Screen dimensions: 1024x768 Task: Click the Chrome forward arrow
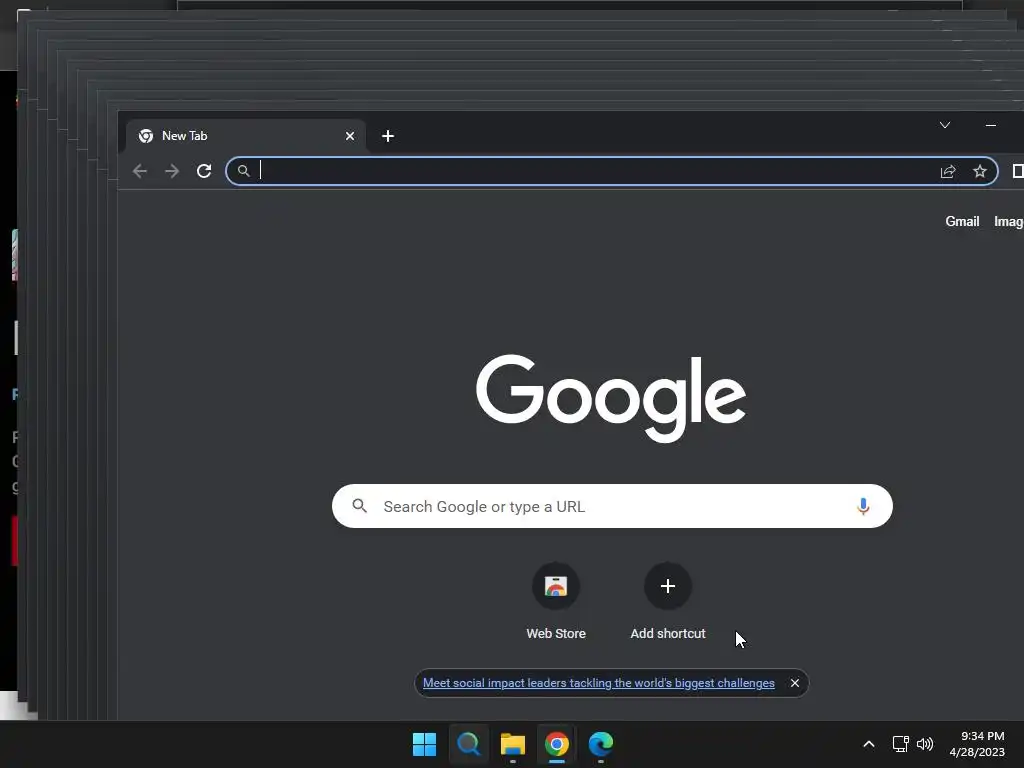[x=172, y=171]
